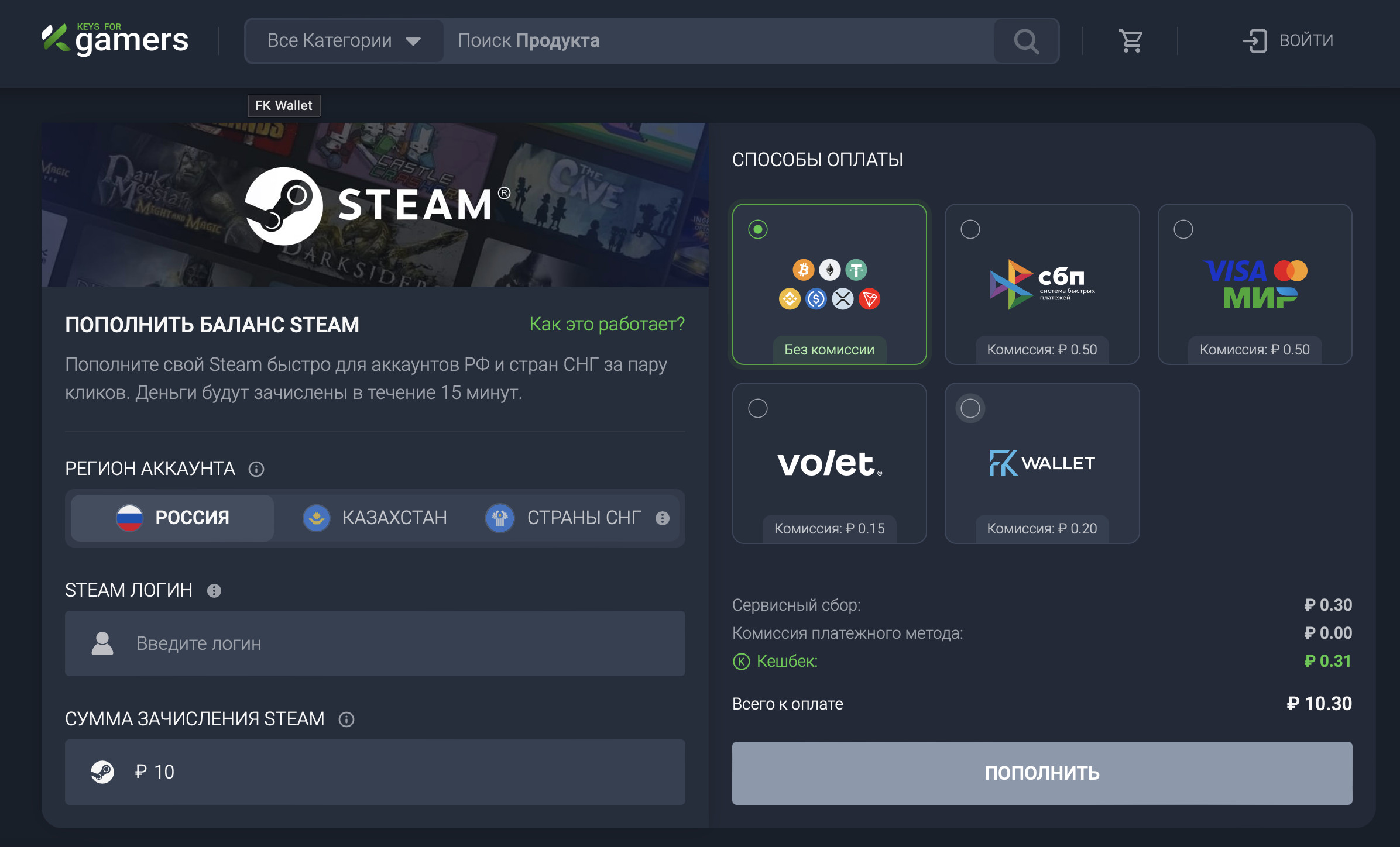Open the Как это работает? link
The image size is (1400, 847).
(x=606, y=324)
